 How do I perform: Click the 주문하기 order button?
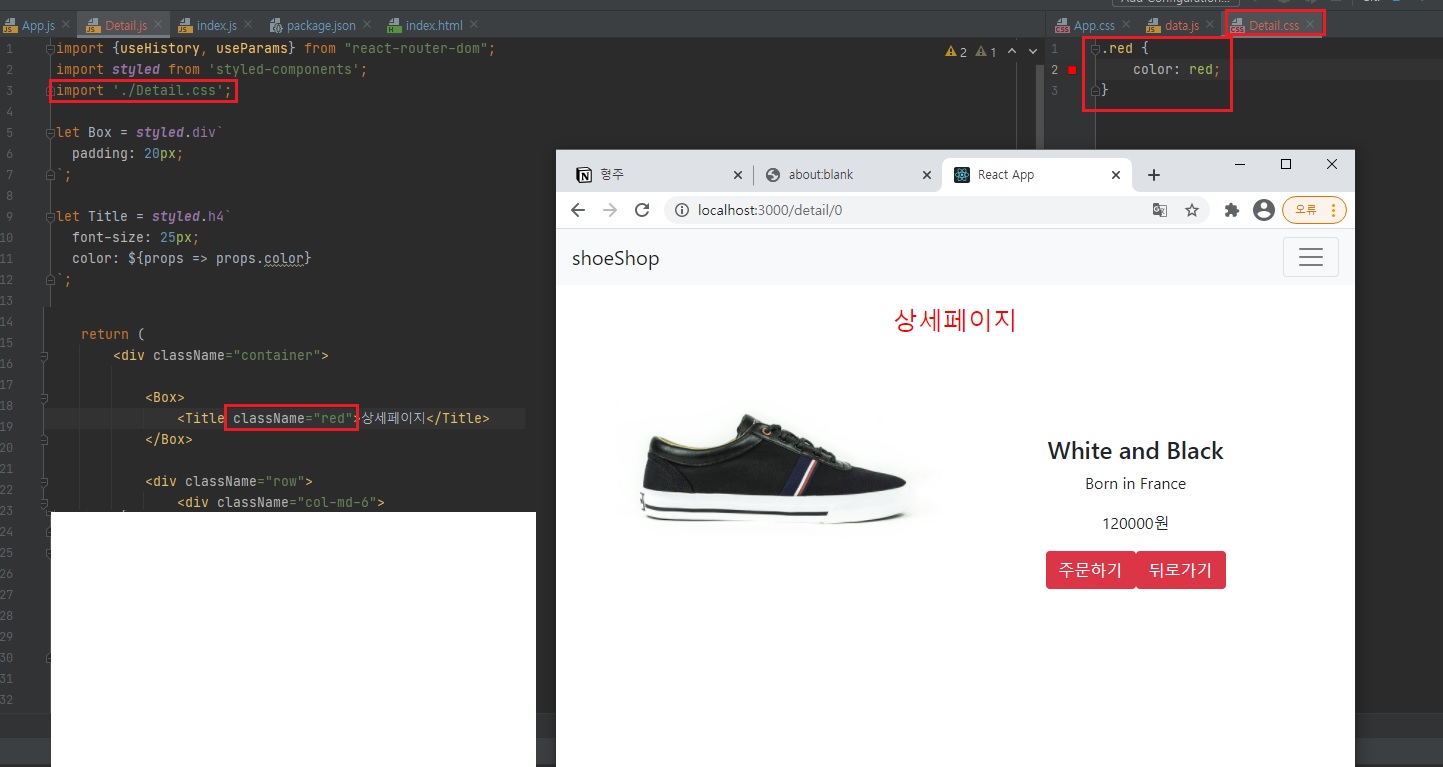1090,570
